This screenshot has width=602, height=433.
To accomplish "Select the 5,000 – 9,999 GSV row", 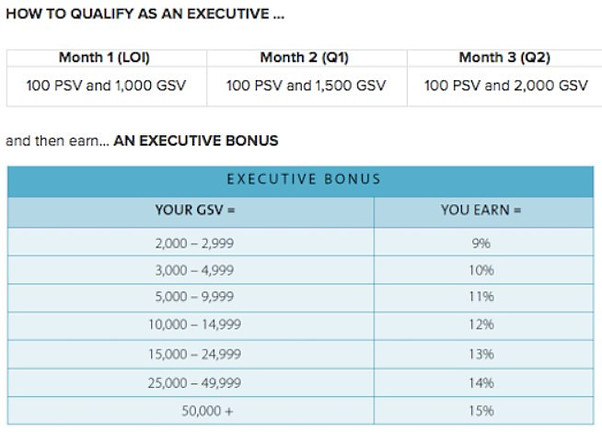I will click(301, 298).
